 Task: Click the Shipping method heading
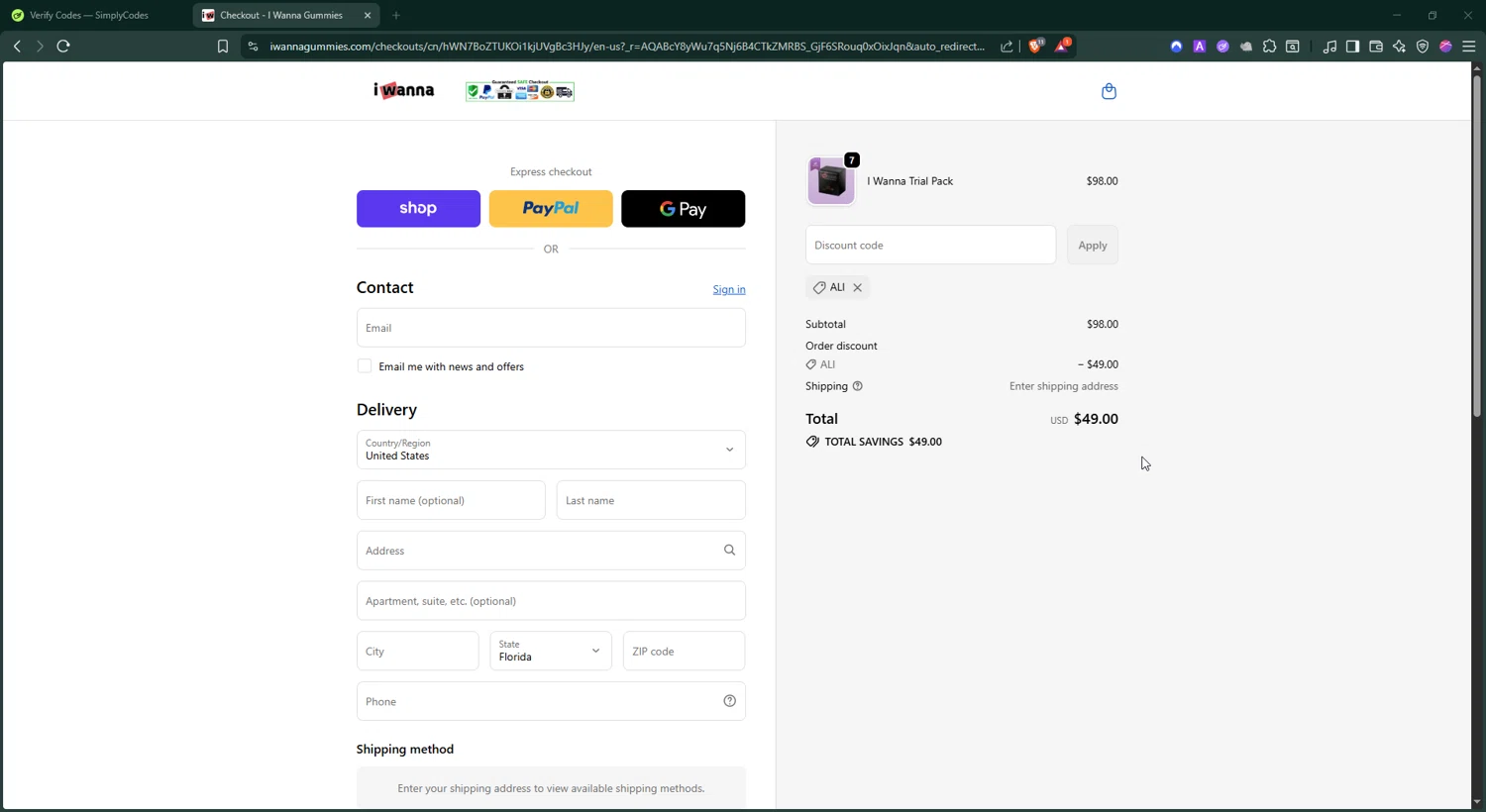[x=405, y=749]
